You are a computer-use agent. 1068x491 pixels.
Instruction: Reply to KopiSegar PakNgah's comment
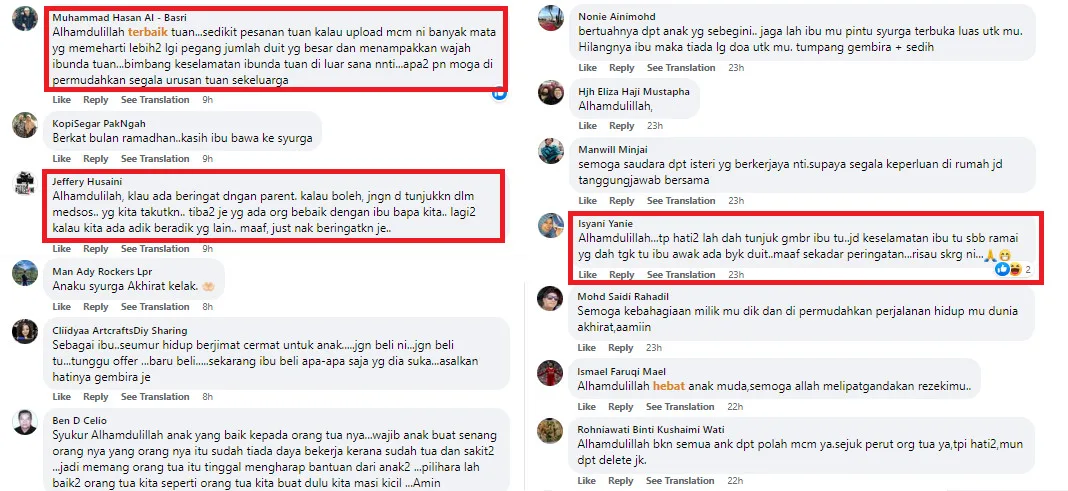(95, 158)
